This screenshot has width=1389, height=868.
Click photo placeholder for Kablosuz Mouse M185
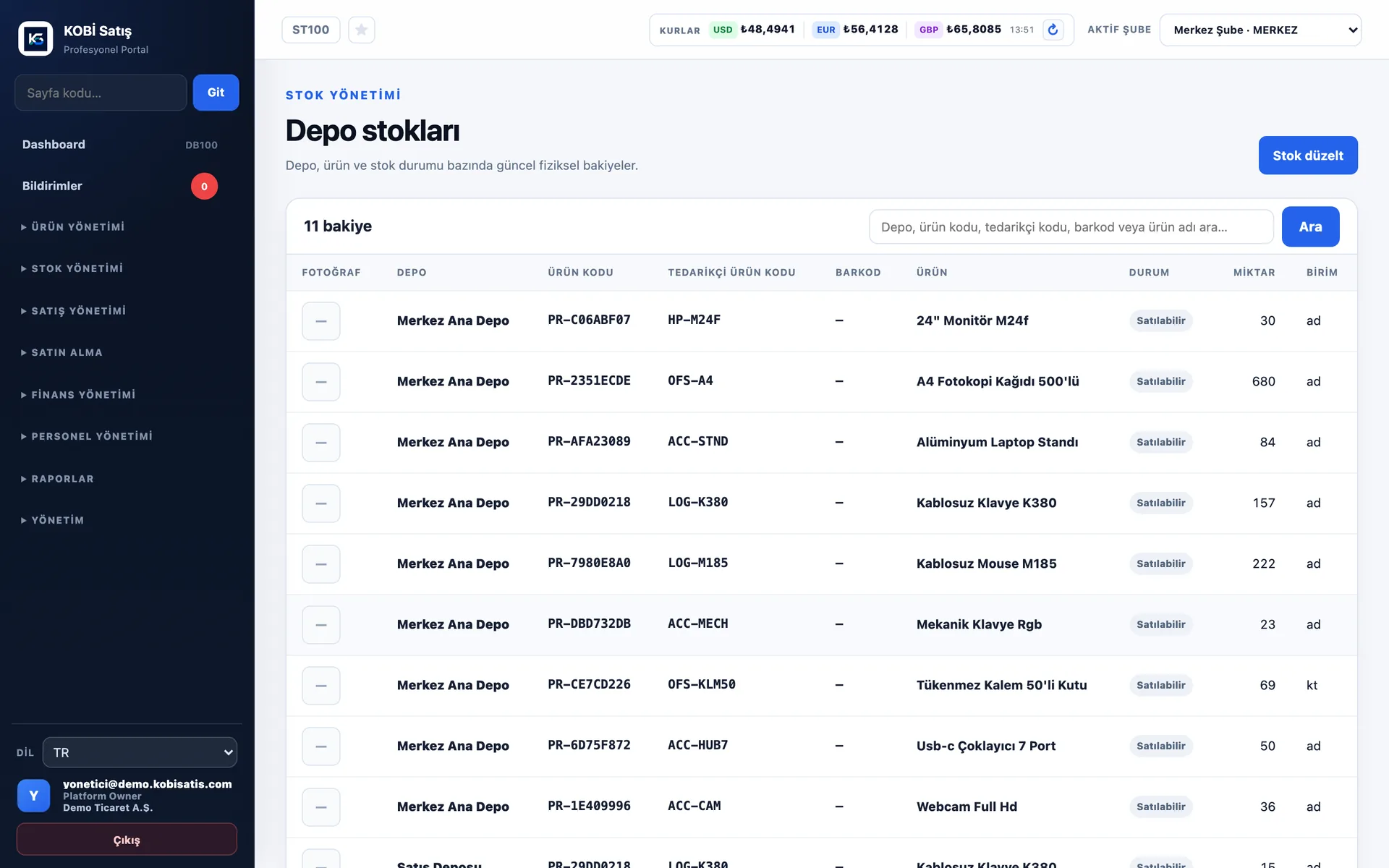[x=321, y=563]
